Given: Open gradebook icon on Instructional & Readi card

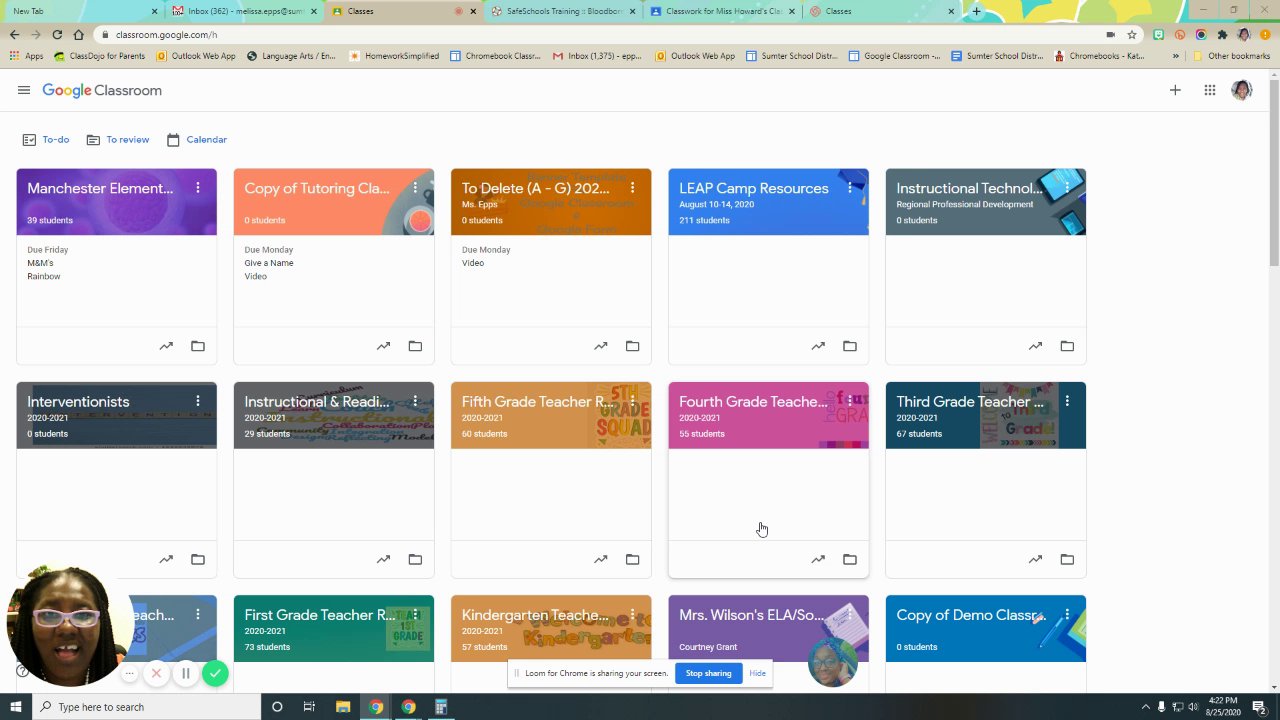Looking at the screenshot, I should click(383, 559).
